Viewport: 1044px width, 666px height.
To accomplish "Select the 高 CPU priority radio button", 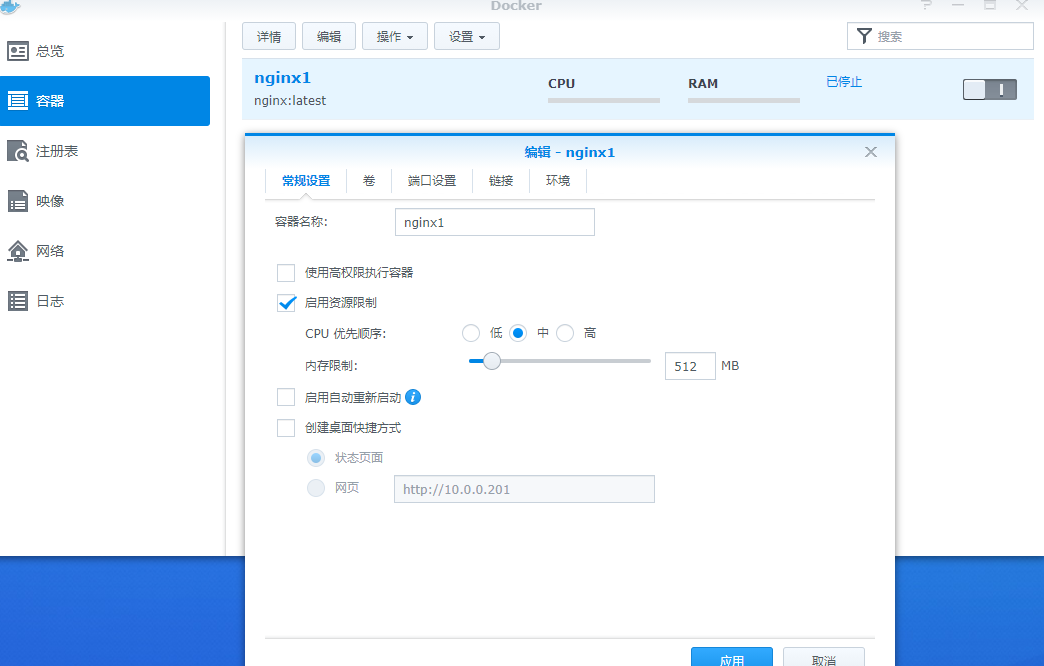I will [564, 333].
